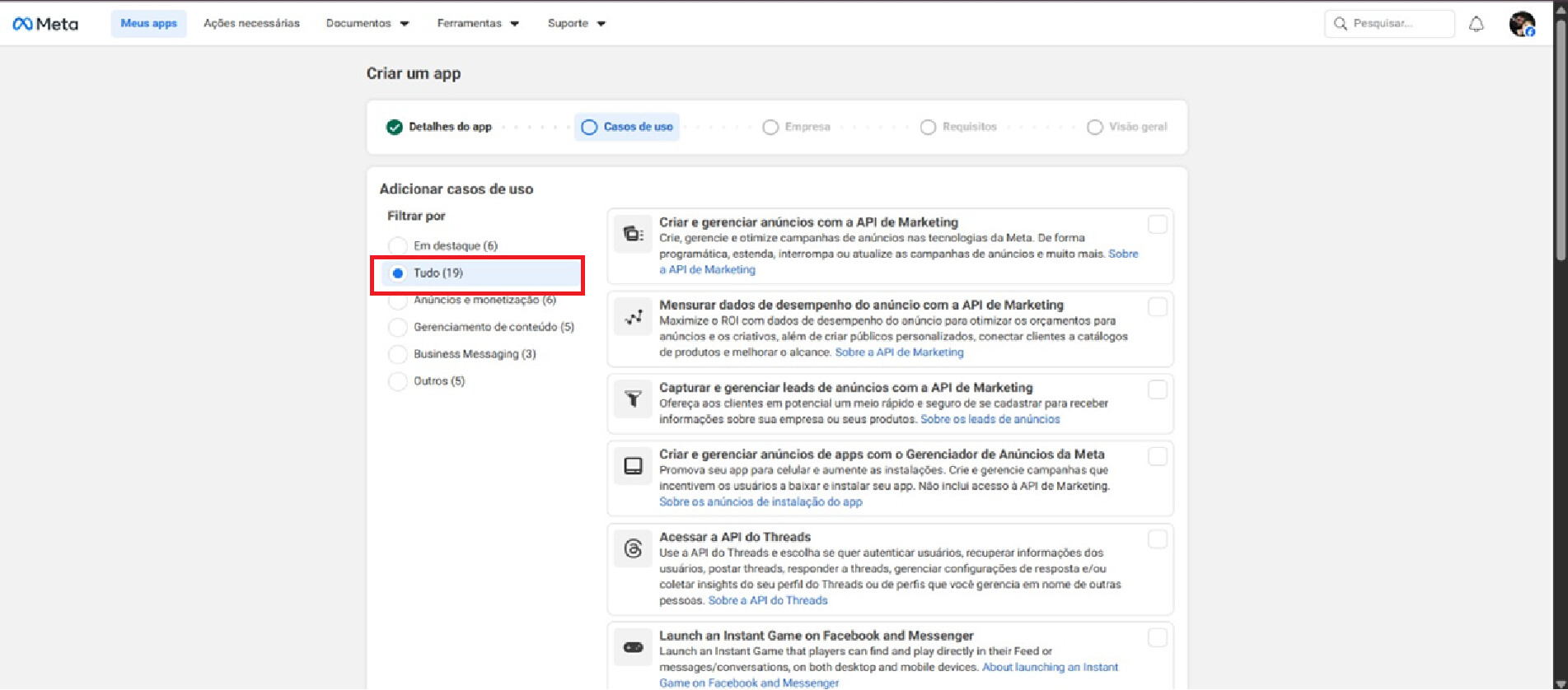Select the Em destaque (6) filter
The height and width of the screenshot is (690, 1568).
pyautogui.click(x=398, y=246)
